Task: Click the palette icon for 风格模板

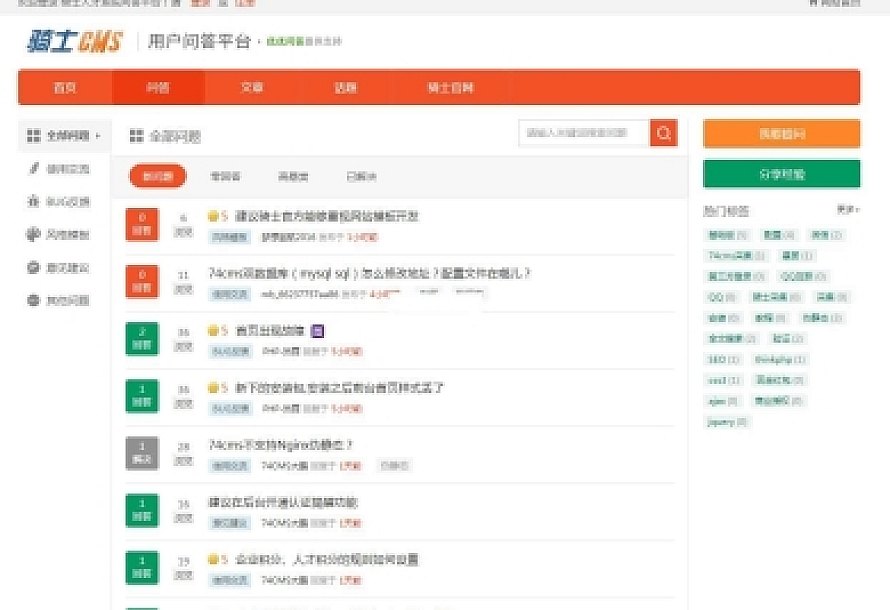Action: point(33,235)
